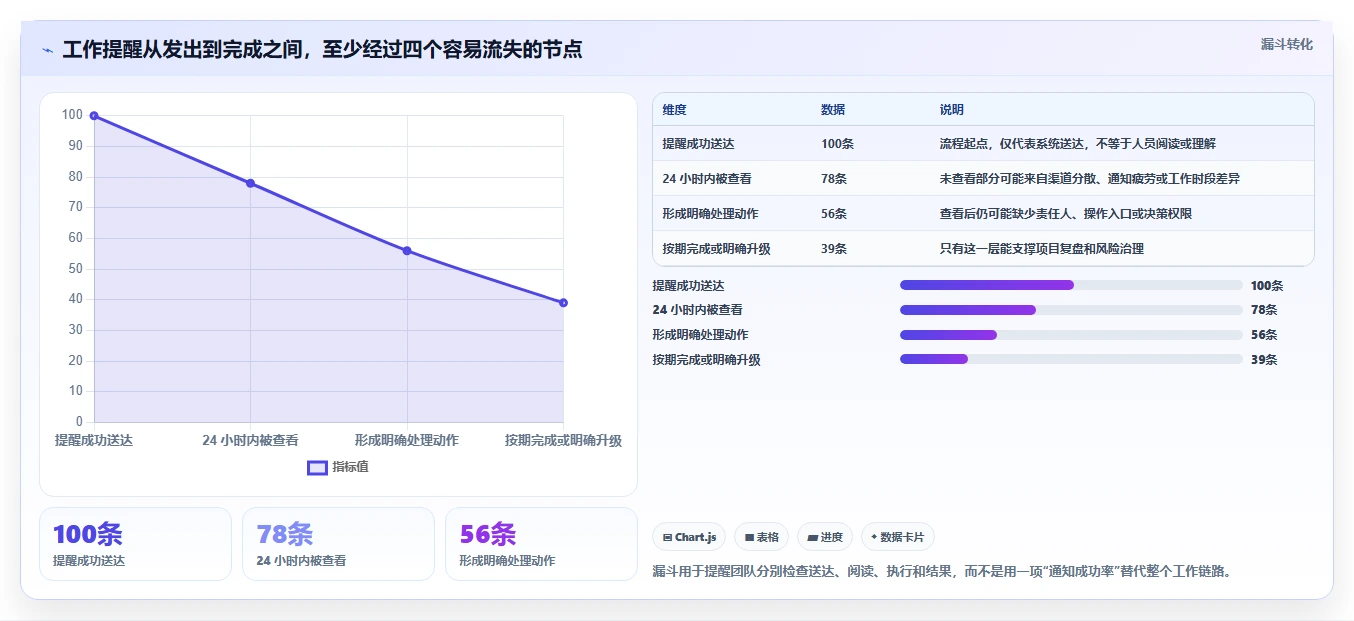Viewport: 1354px width, 621px height.
Task: Click the 表格 chip label
Action: pyautogui.click(x=767, y=537)
